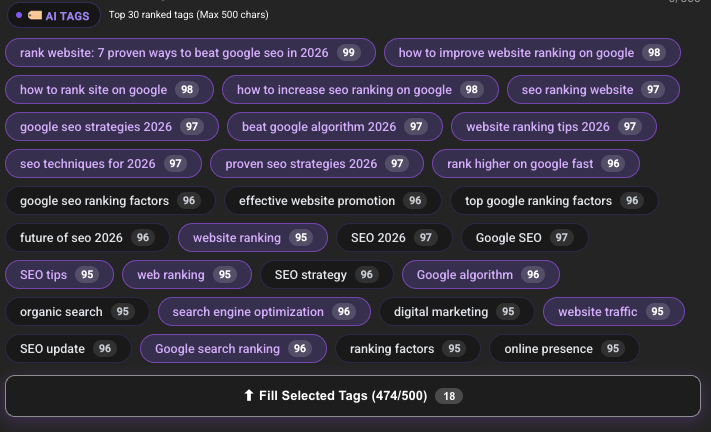The image size is (711, 432).
Task: Deselect the 'Google search ranking' tag chip
Action: point(233,349)
